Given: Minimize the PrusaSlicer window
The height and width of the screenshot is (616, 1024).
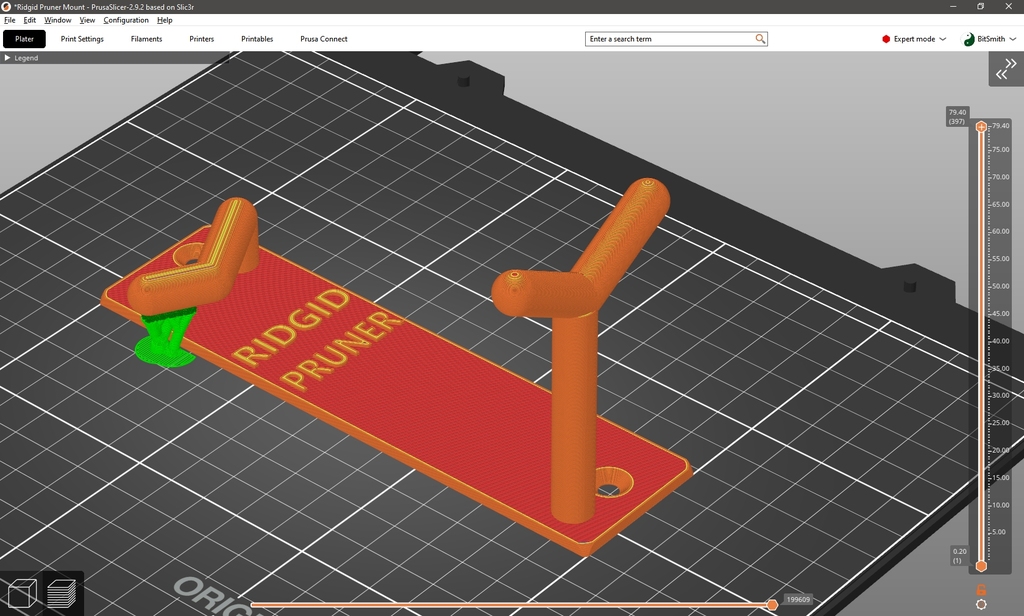Looking at the screenshot, I should click(953, 7).
